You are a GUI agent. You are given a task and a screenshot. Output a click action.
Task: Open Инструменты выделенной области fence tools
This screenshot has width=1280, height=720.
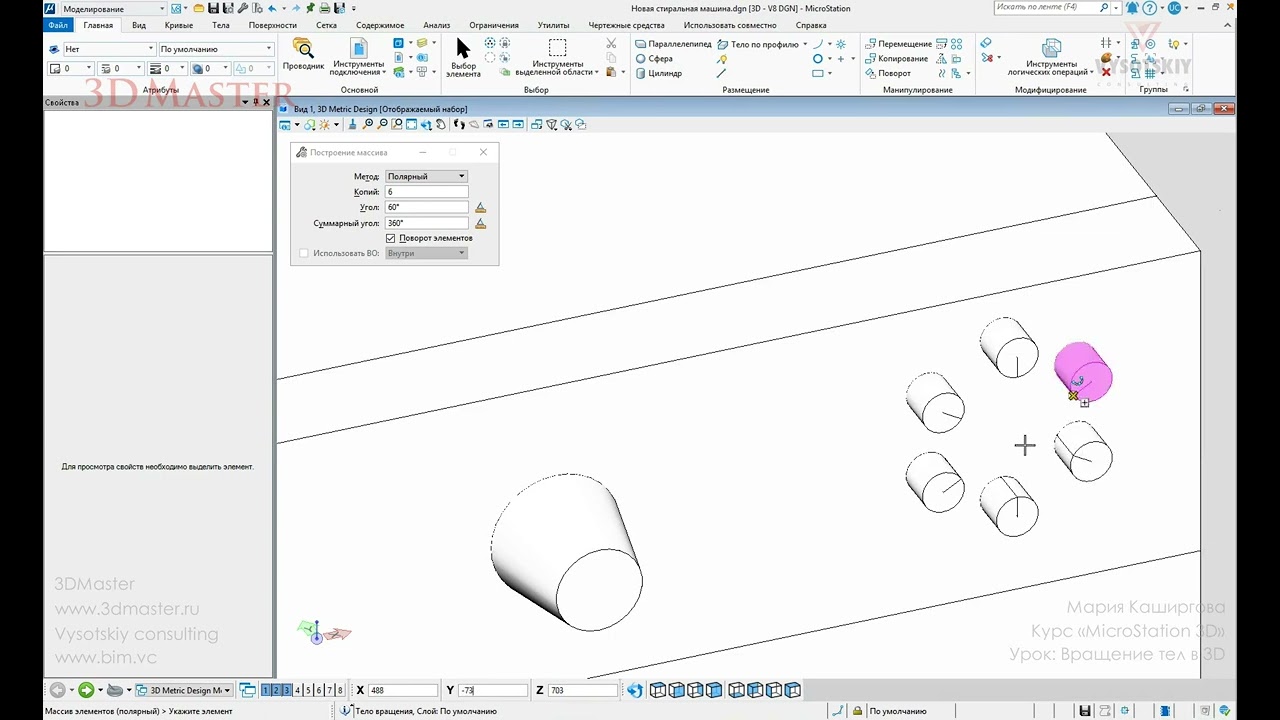click(557, 58)
